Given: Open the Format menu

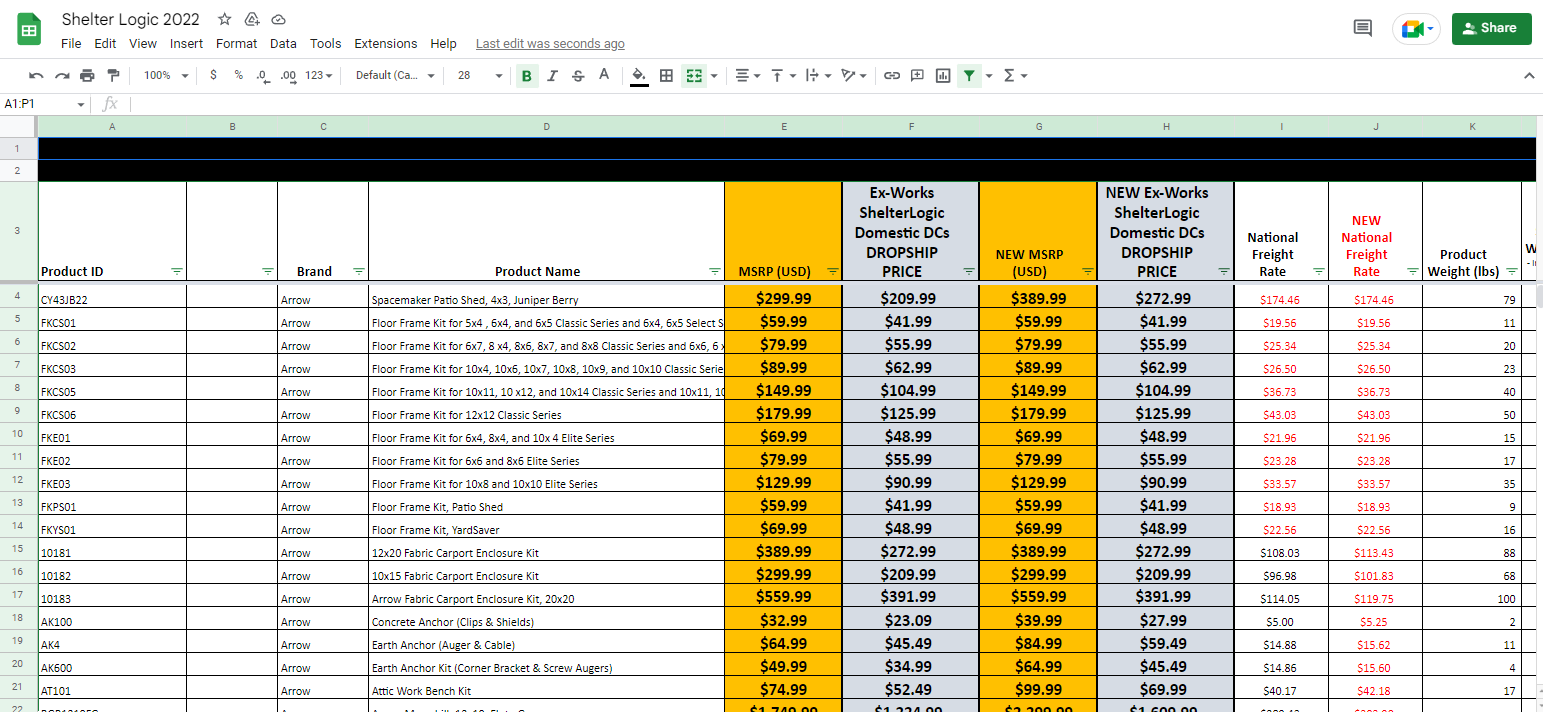Looking at the screenshot, I should click(236, 44).
